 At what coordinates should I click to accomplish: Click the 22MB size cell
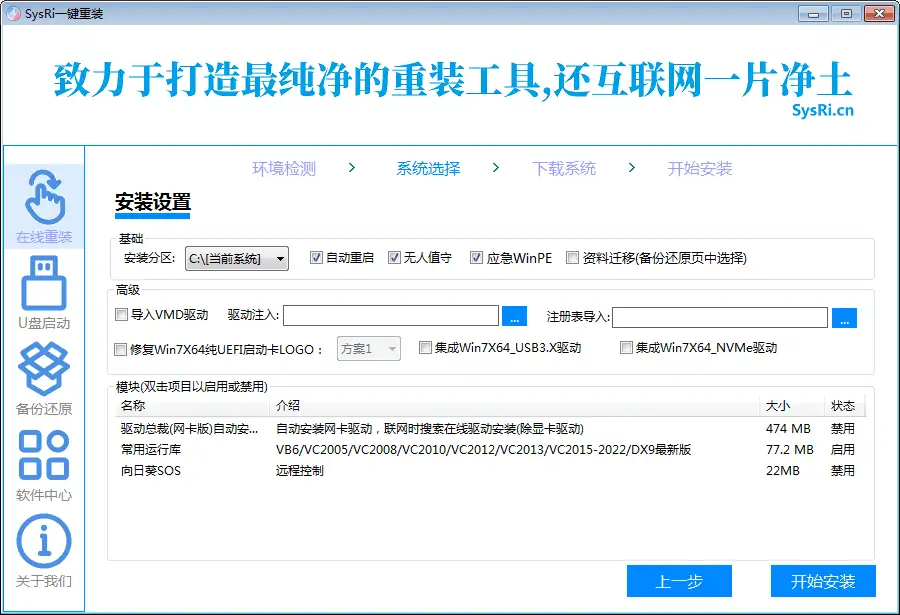pos(783,471)
